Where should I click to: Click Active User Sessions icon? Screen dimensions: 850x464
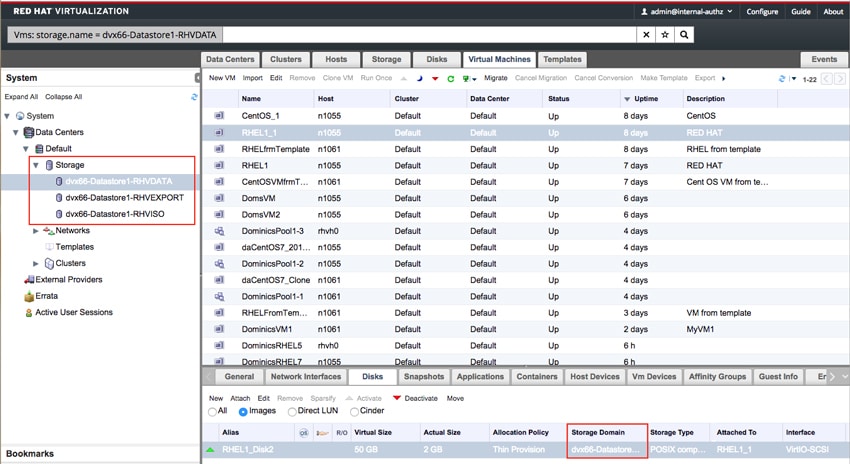click(29, 313)
